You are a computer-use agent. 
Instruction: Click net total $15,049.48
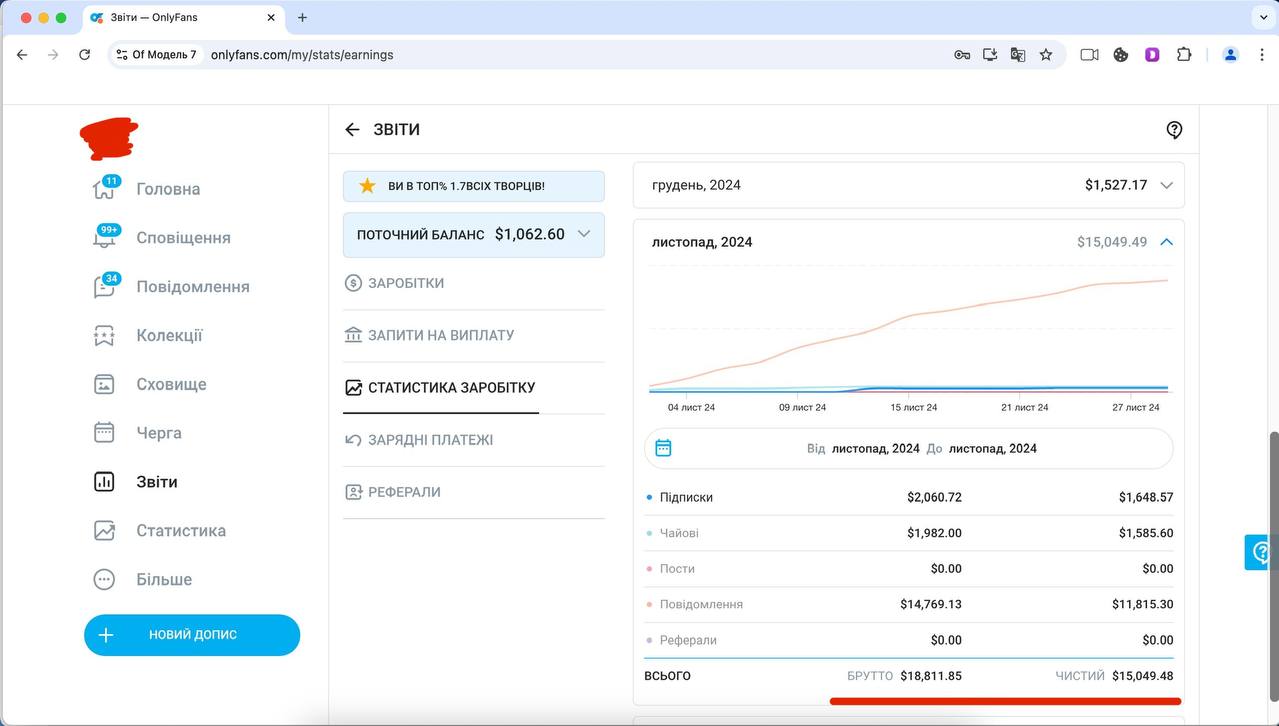tap(1142, 676)
